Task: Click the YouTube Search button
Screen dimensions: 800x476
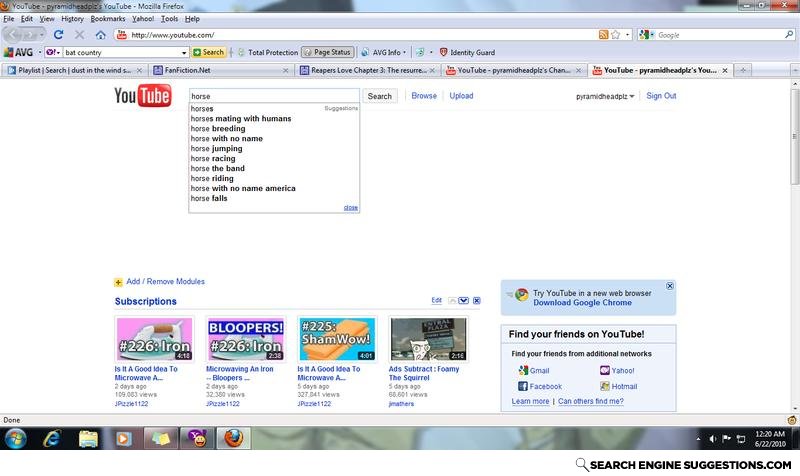Action: 380,96
